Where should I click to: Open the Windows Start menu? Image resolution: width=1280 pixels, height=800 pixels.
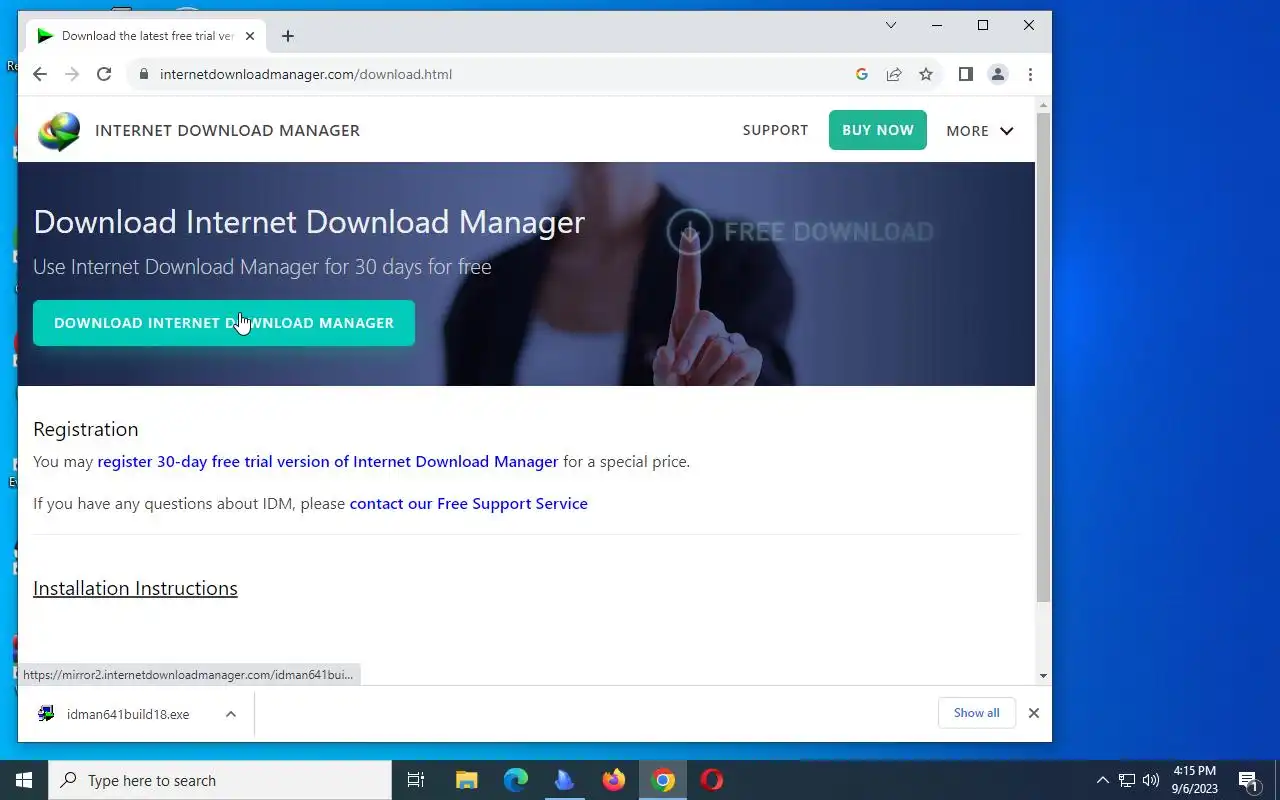24,780
